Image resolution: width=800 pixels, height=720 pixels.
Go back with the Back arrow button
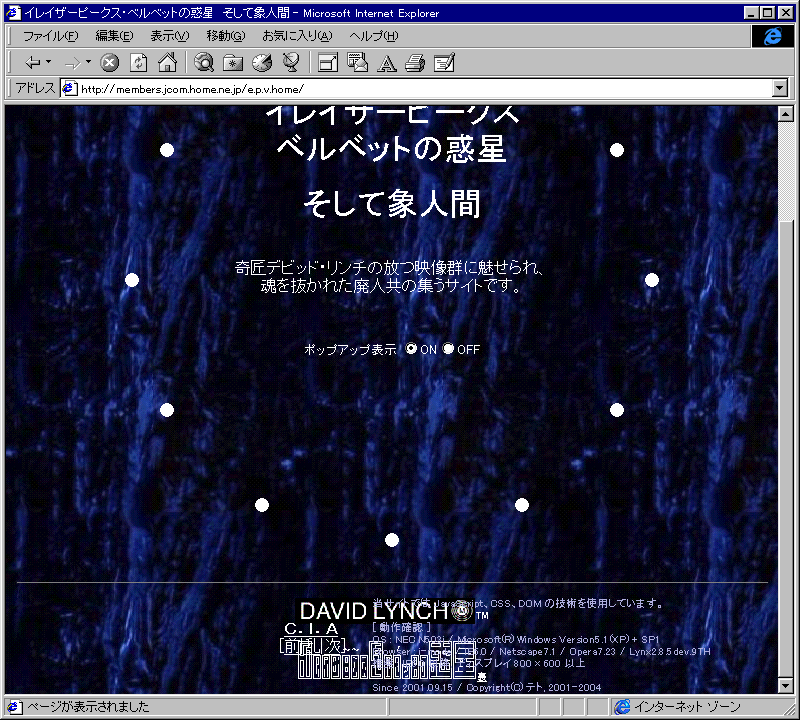[x=33, y=63]
